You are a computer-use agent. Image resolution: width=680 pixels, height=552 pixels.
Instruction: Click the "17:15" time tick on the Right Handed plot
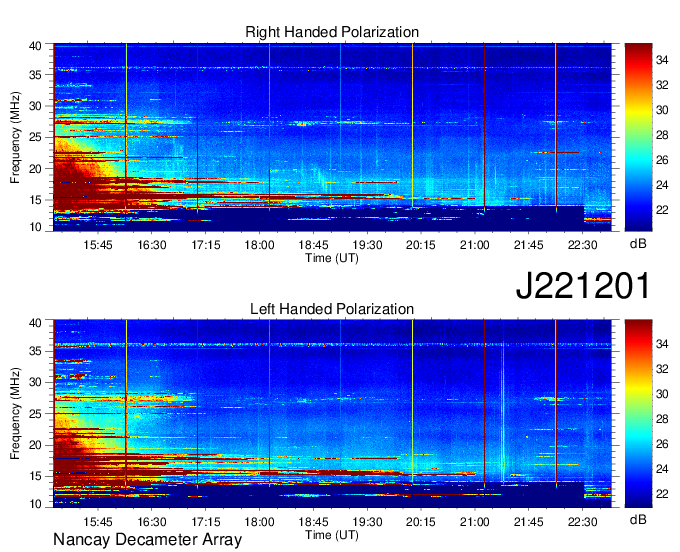coord(206,245)
